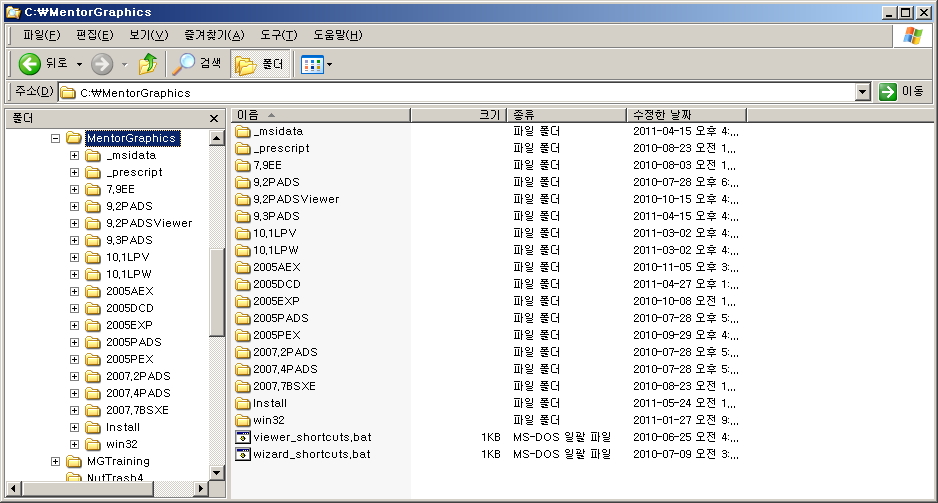Click the title bar folder icon
This screenshot has height=503, width=938.
13,12
